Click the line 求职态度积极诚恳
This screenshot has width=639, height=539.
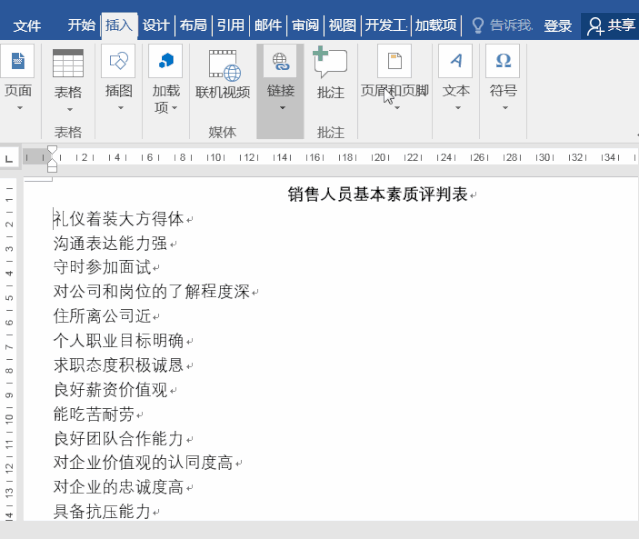point(119,365)
